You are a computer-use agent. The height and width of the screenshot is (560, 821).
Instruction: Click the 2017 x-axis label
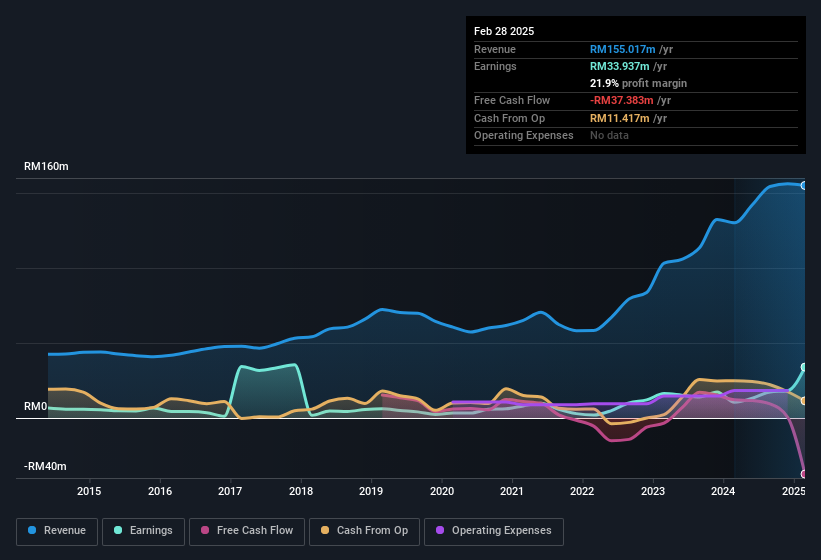pos(230,491)
